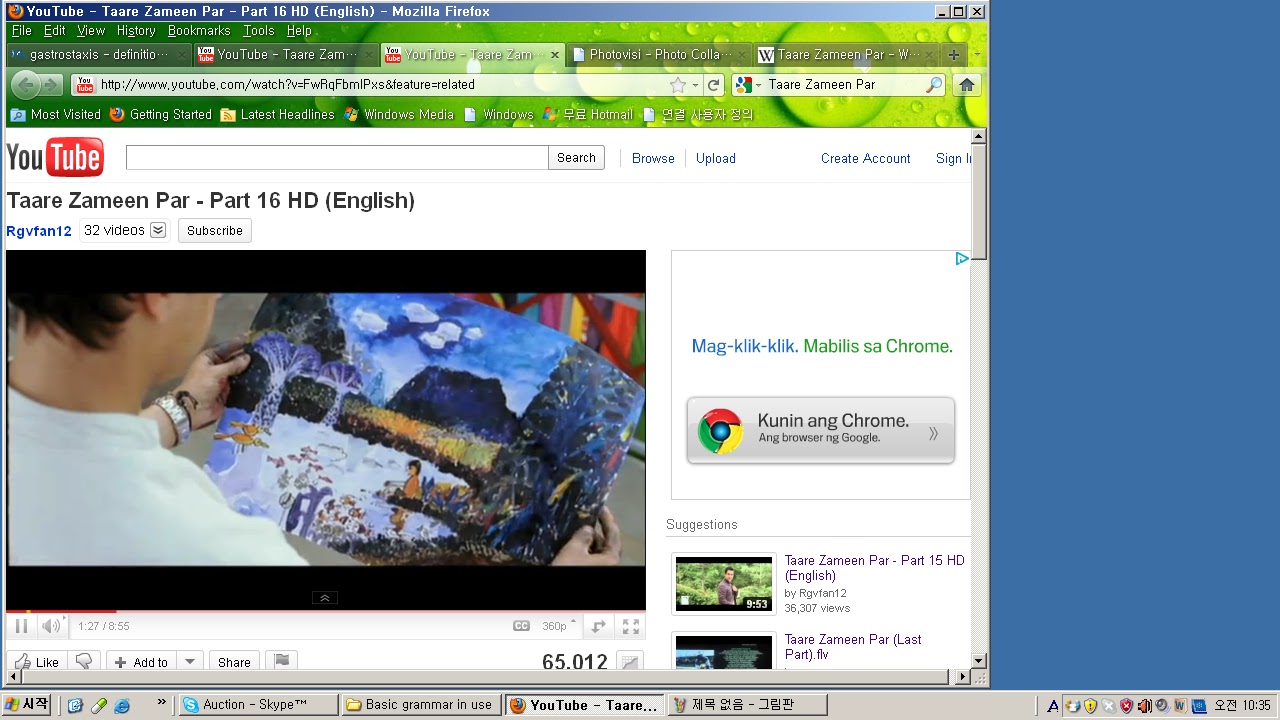Open a new tab with plus button

point(953,55)
